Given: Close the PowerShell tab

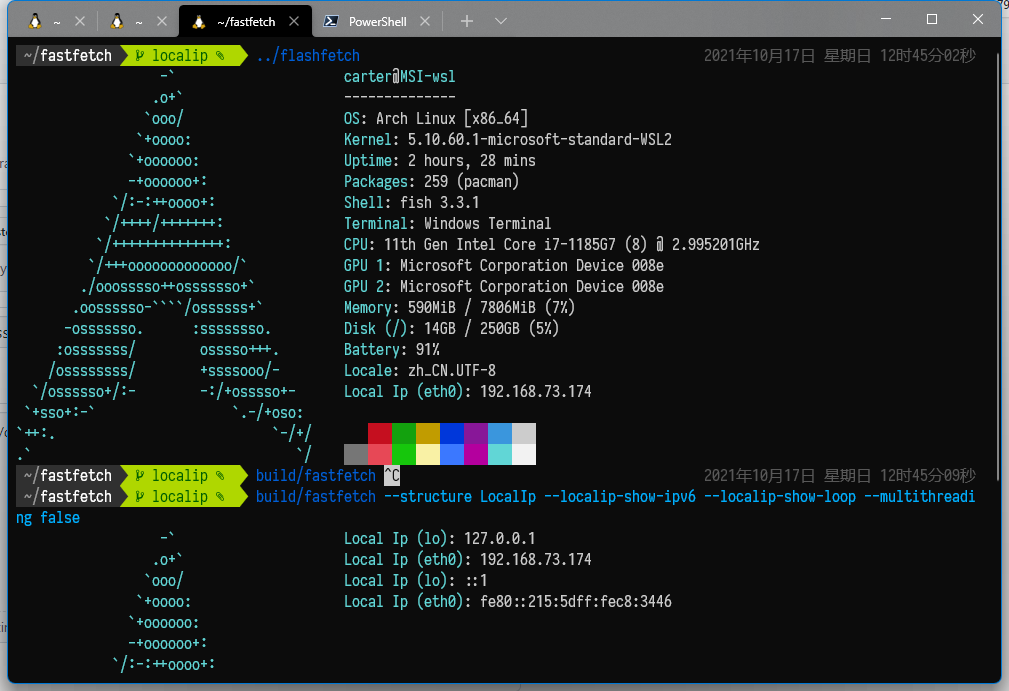Looking at the screenshot, I should [x=425, y=21].
